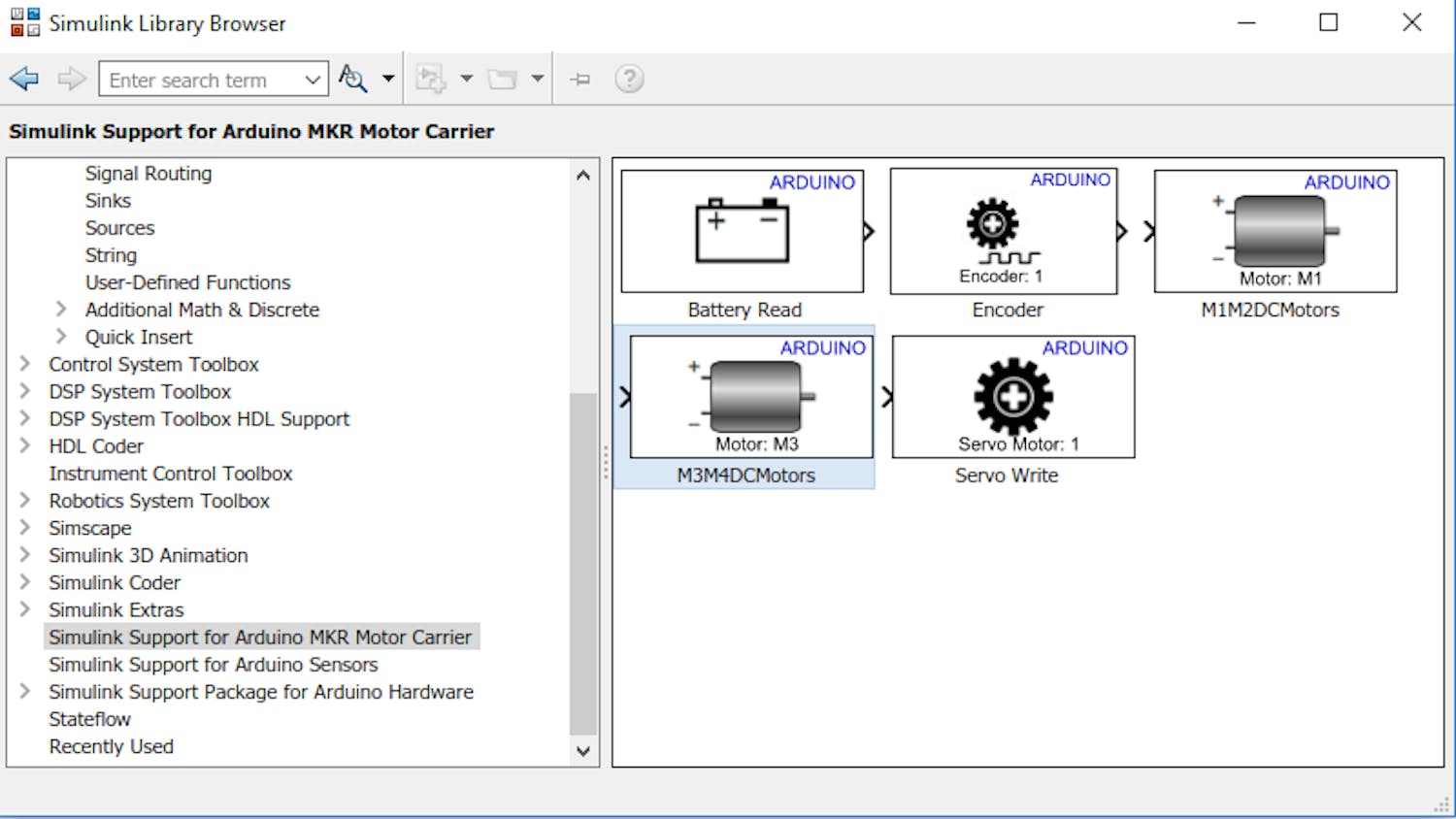Screen dimensions: 1456x819
Task: Click the pin library browser icon
Action: 580,80
